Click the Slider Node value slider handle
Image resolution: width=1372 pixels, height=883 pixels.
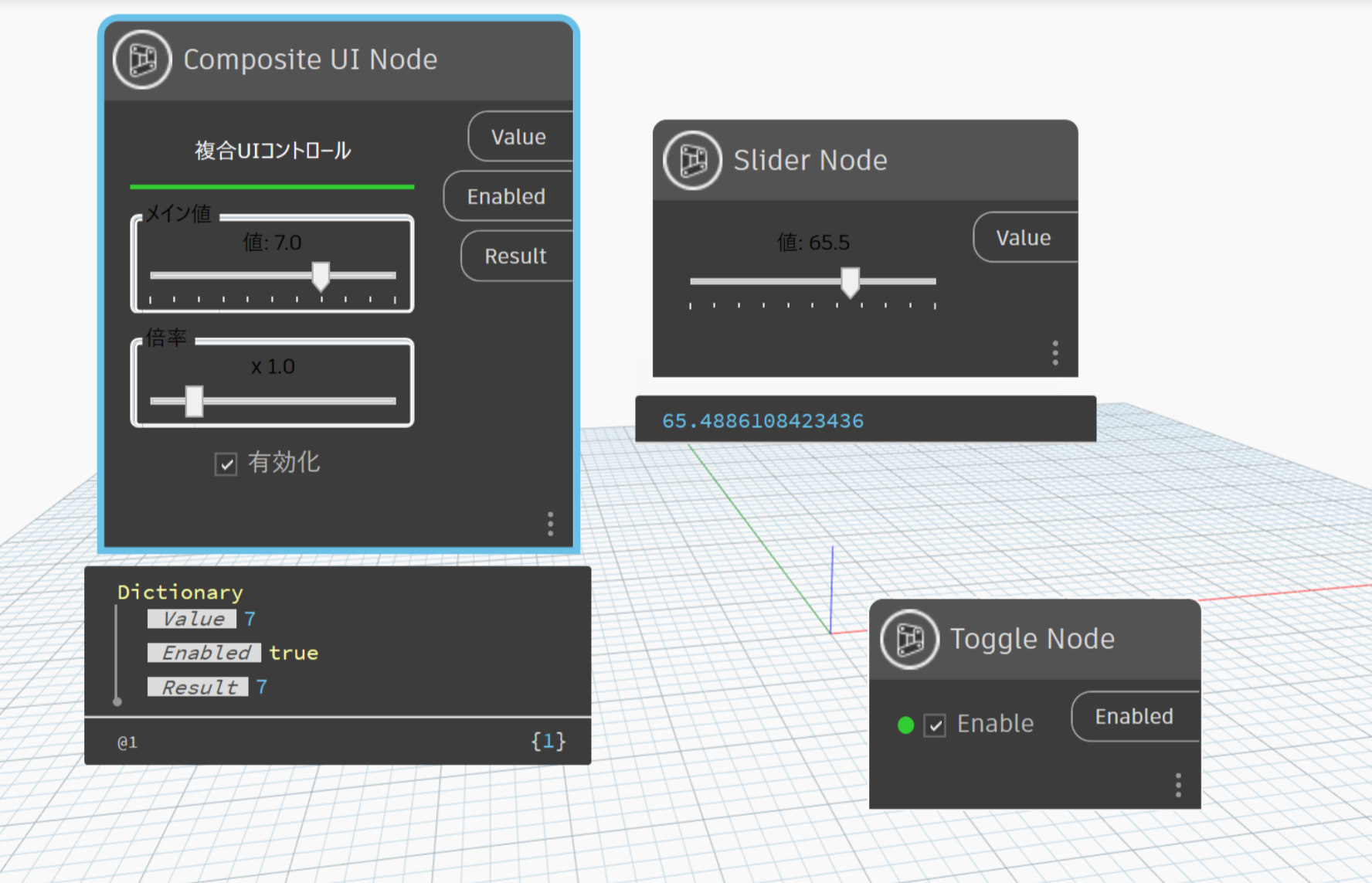(x=850, y=282)
